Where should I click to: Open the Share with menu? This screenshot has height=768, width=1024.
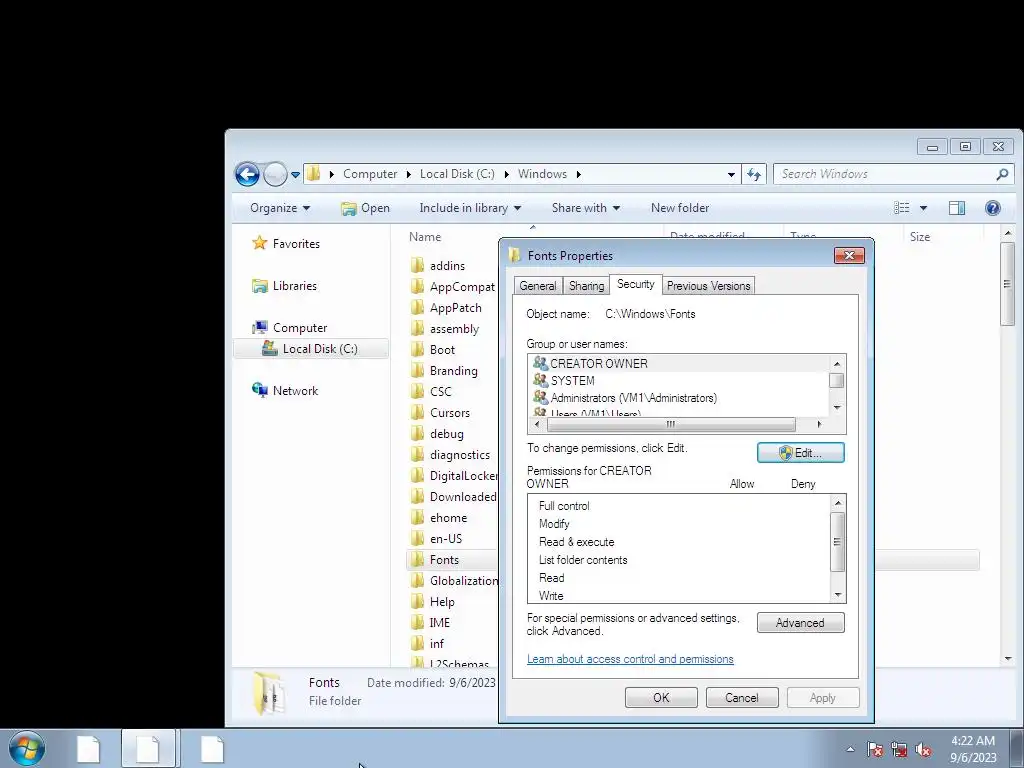pos(586,208)
